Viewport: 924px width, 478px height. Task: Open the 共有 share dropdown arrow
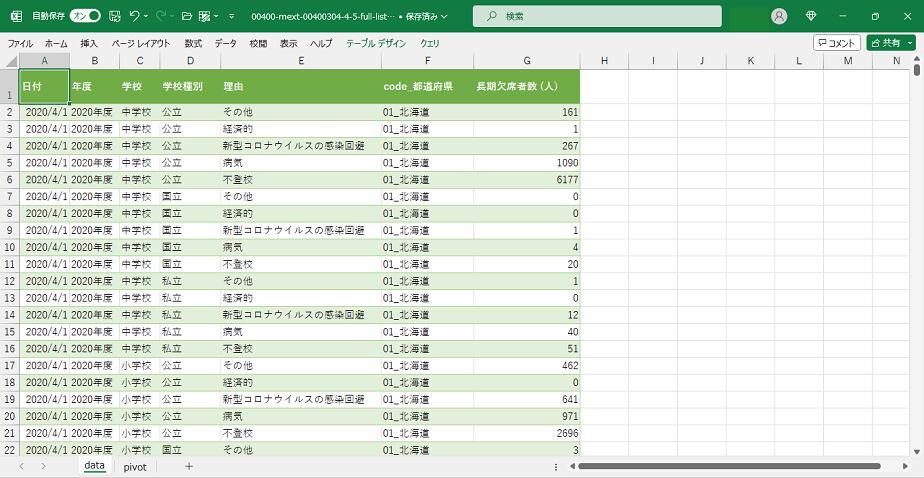(909, 43)
